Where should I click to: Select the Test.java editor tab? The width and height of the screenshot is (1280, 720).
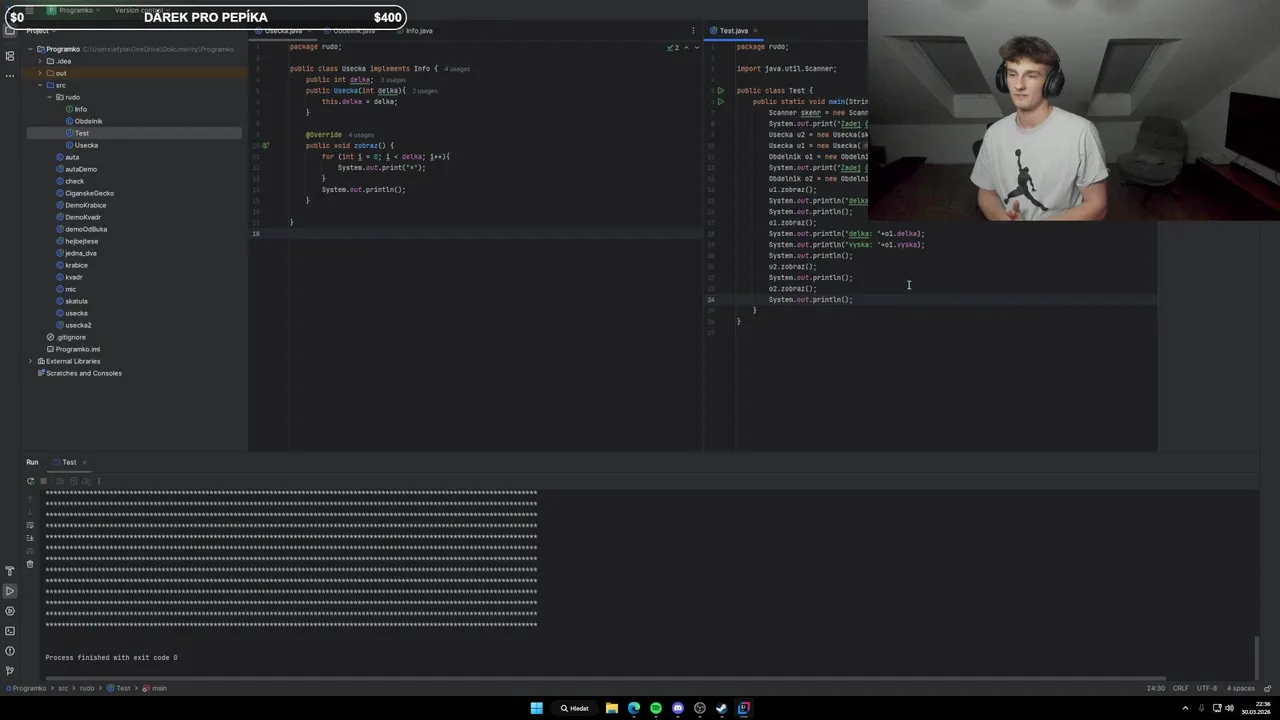coord(733,31)
